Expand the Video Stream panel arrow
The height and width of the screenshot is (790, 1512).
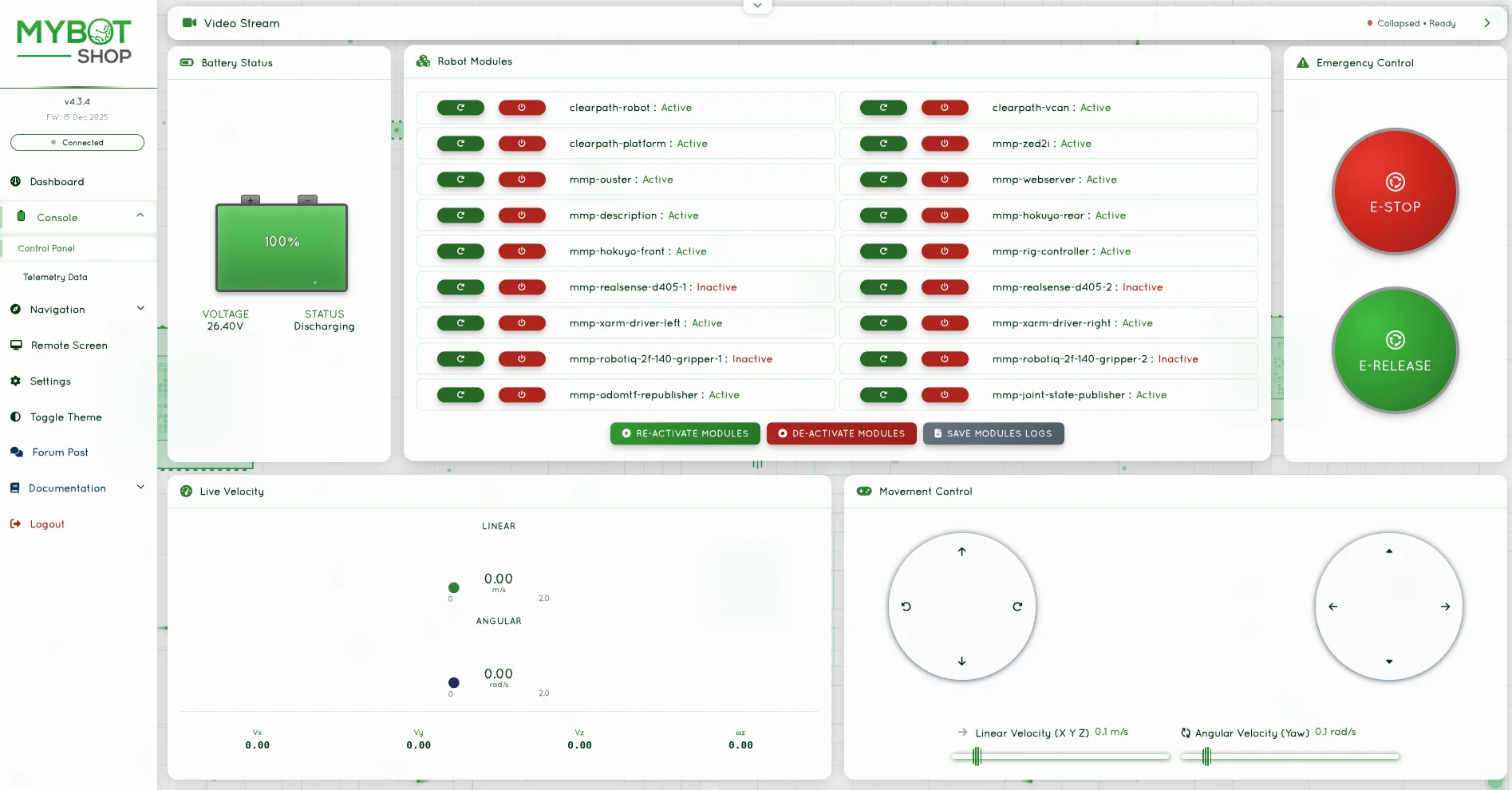(x=1486, y=23)
